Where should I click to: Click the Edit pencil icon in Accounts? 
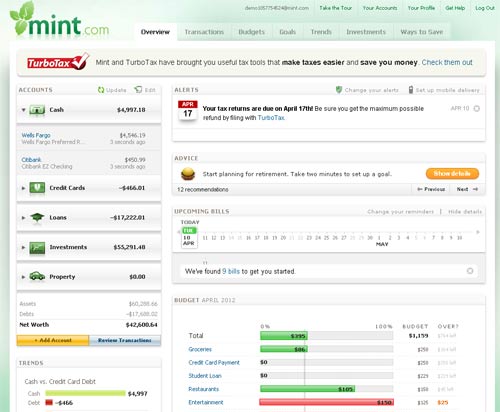(x=138, y=89)
